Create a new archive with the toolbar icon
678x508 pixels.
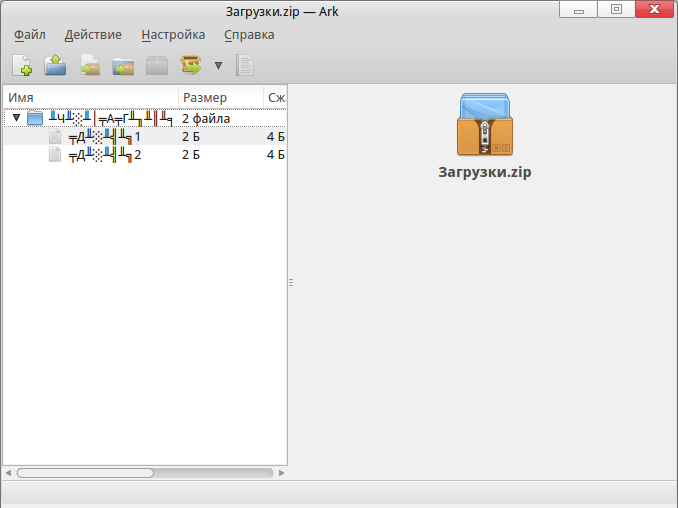click(22, 66)
